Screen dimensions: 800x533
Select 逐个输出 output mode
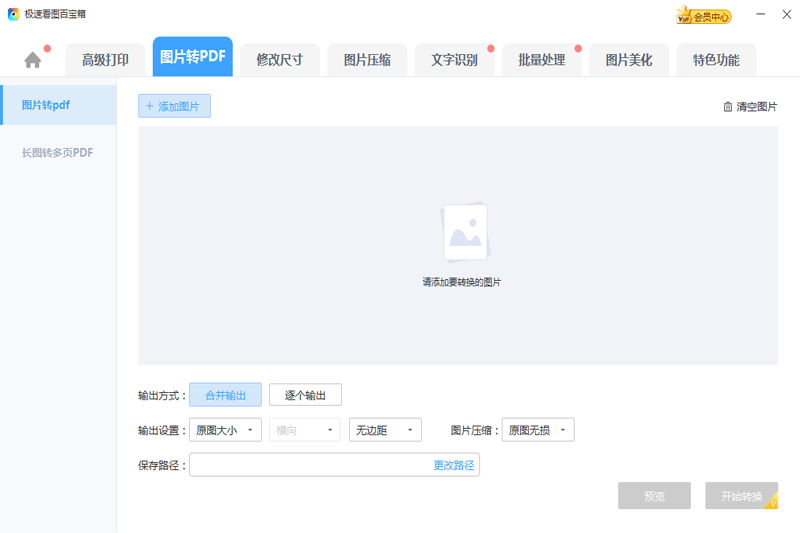[x=305, y=395]
